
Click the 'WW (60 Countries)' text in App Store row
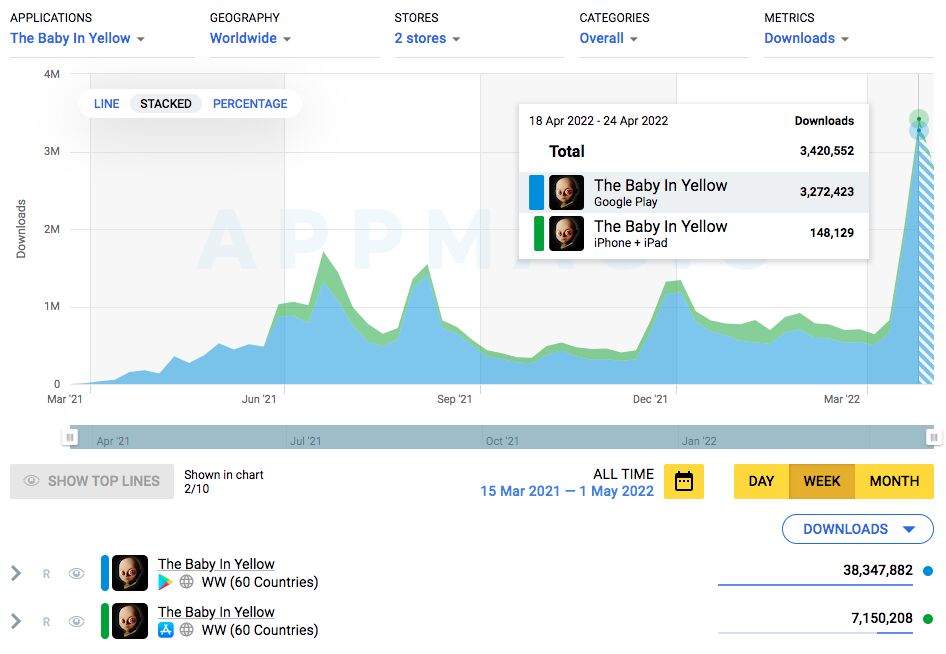[x=259, y=630]
